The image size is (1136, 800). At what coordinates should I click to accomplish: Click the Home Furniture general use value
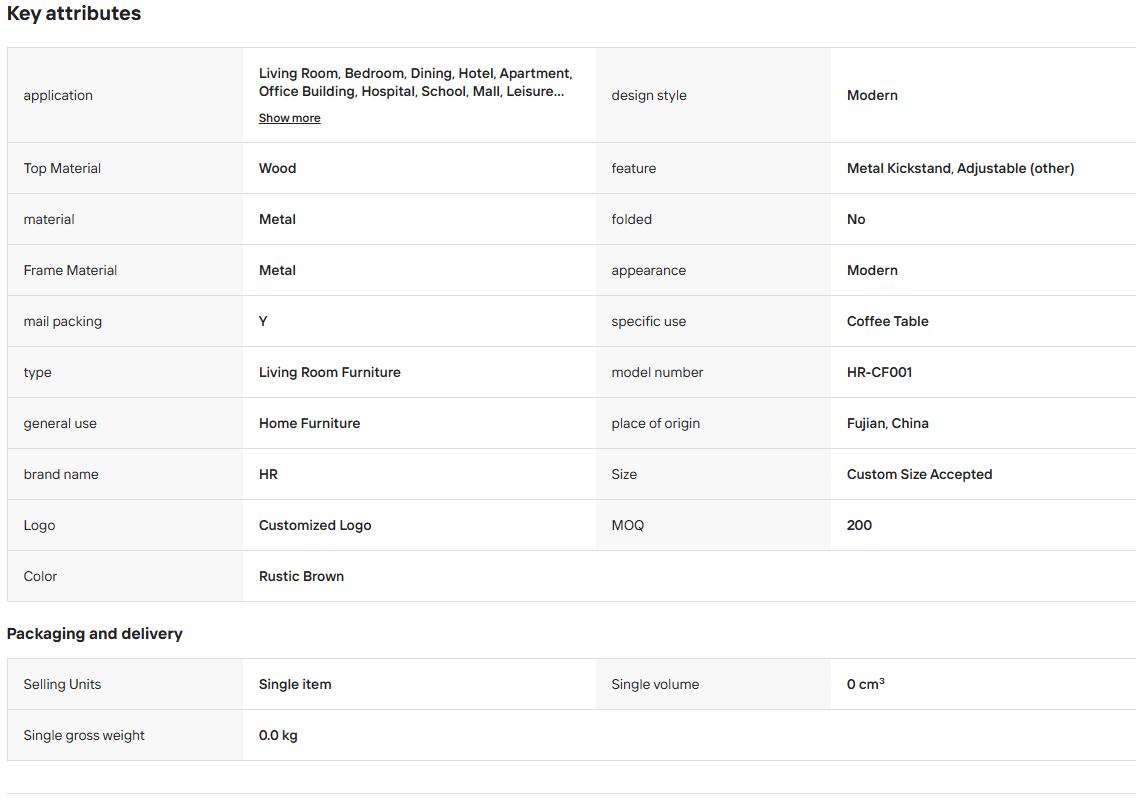tap(309, 423)
